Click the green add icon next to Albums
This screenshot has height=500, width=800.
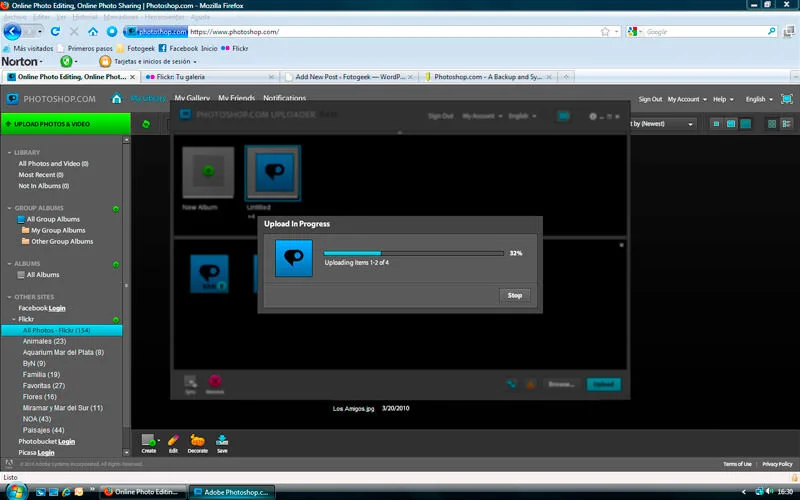[116, 264]
